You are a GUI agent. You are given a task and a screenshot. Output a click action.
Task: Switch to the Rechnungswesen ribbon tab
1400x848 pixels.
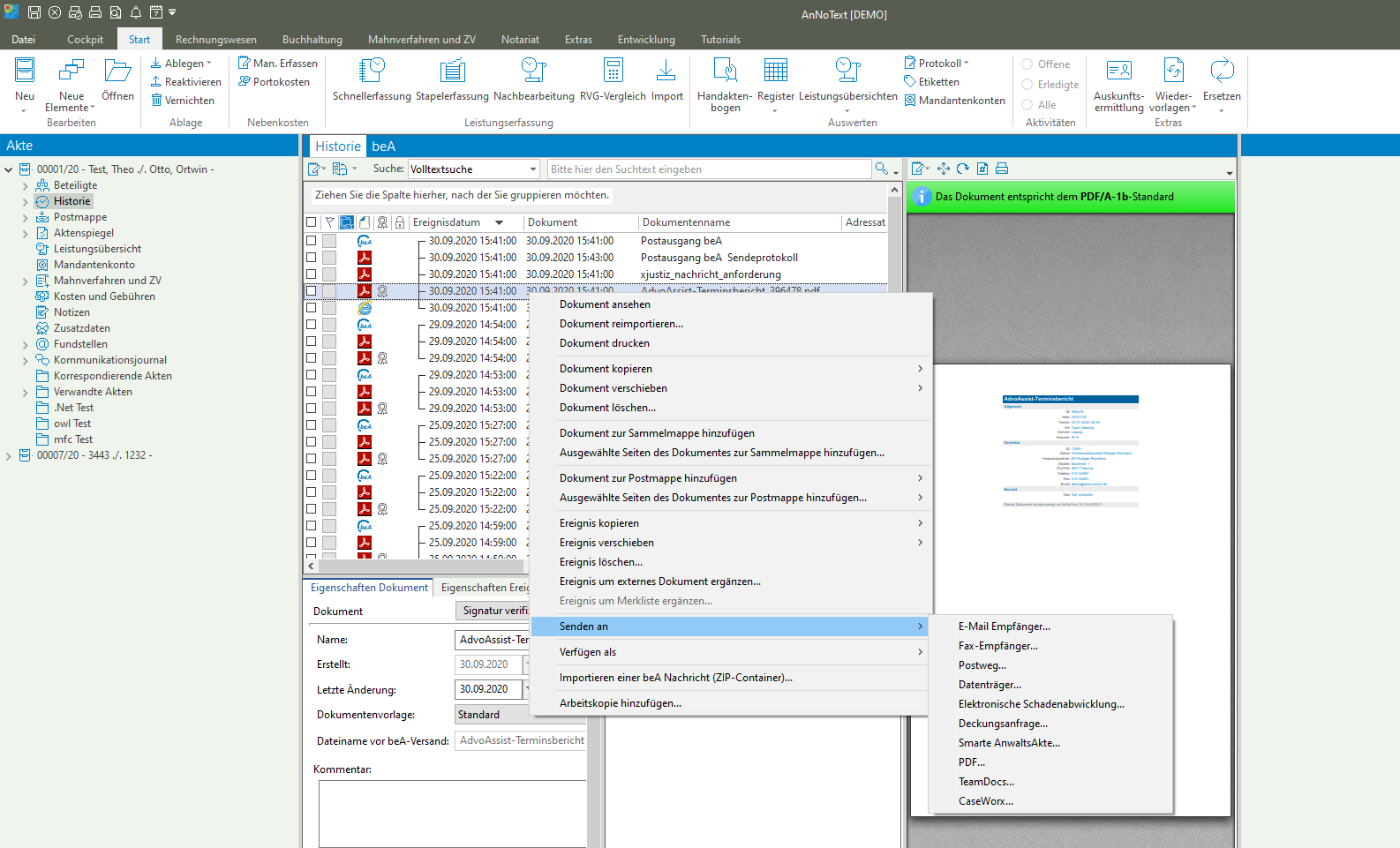coord(215,40)
